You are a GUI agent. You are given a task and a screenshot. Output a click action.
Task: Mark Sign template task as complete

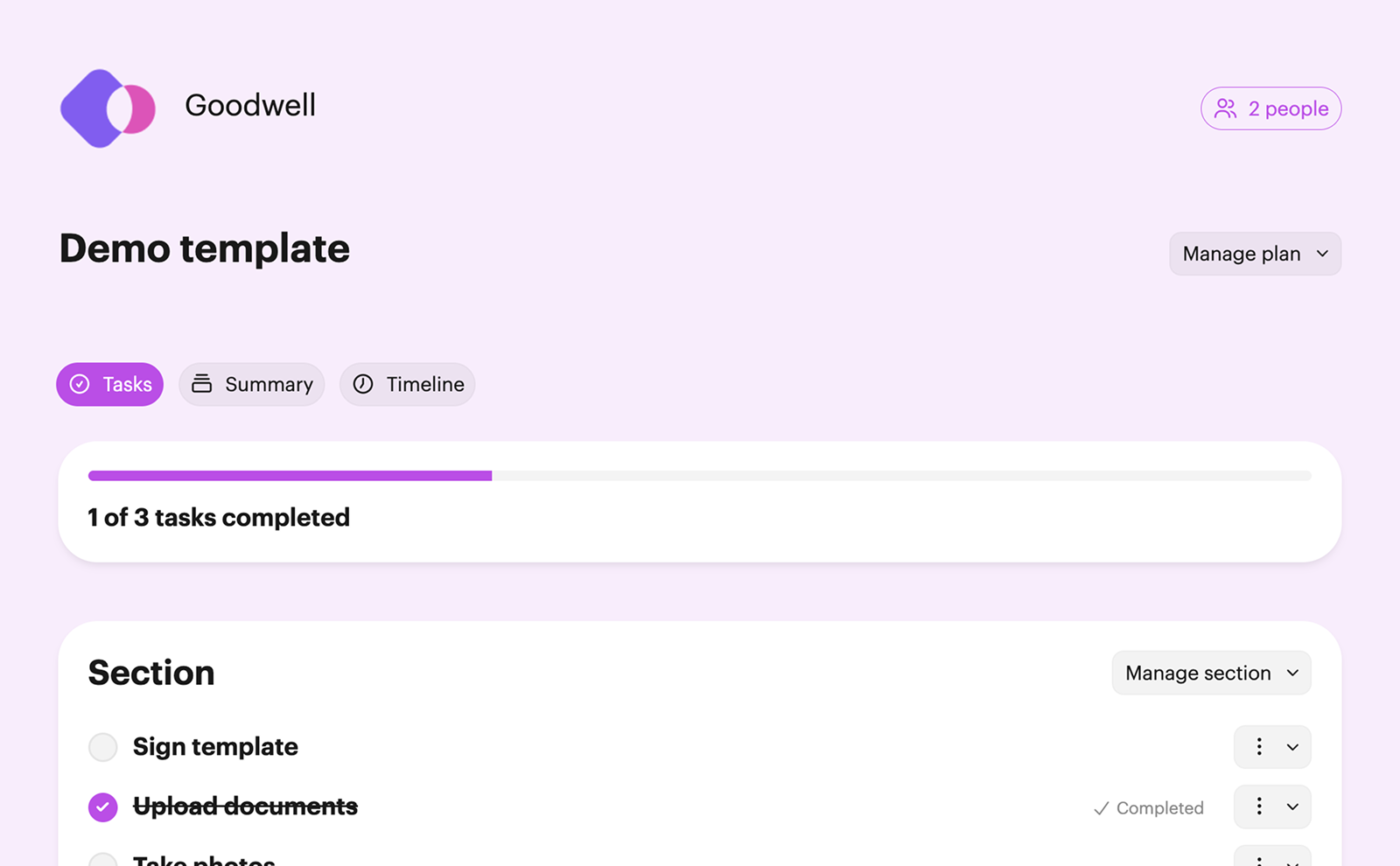[x=103, y=747]
